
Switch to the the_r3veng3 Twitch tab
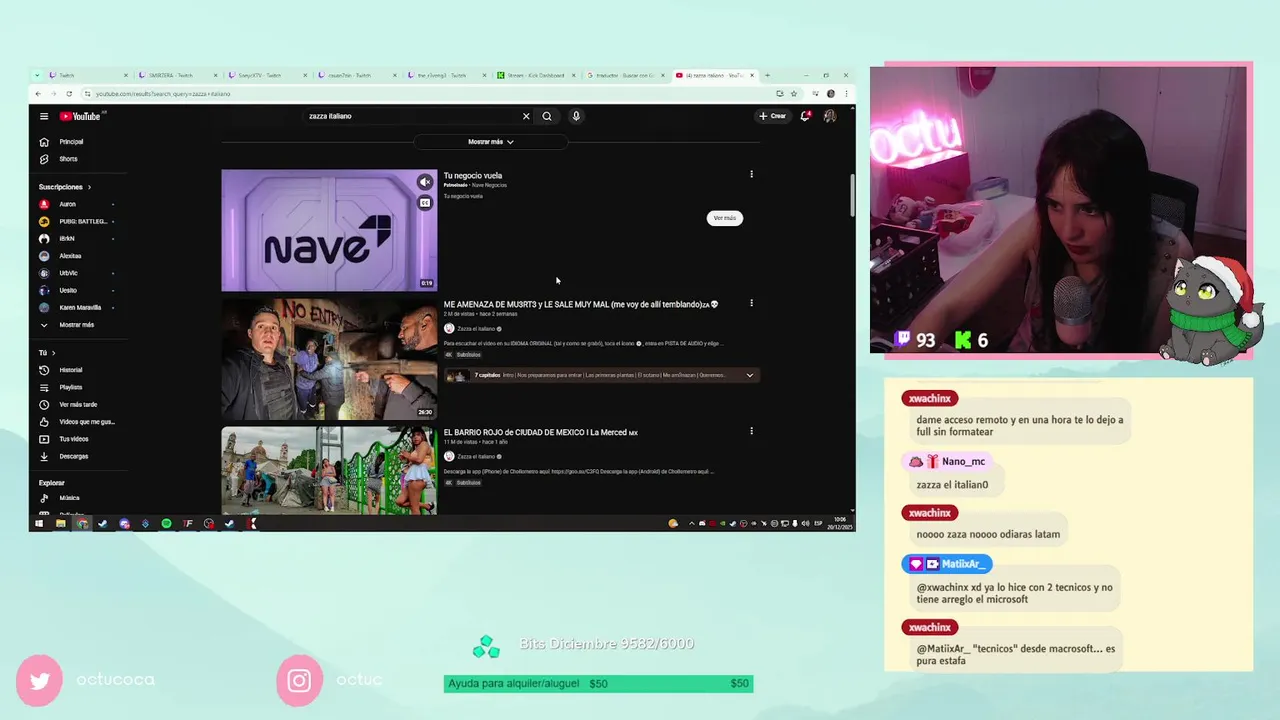[446, 75]
